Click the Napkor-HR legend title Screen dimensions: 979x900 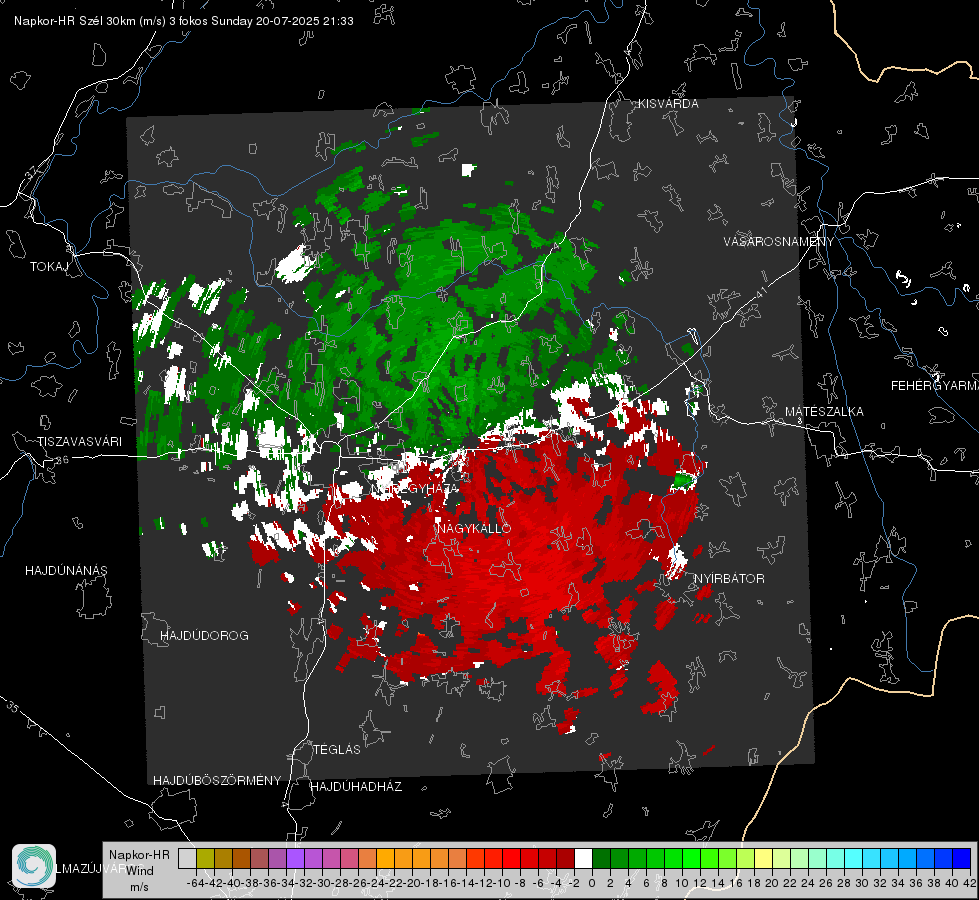[x=139, y=854]
